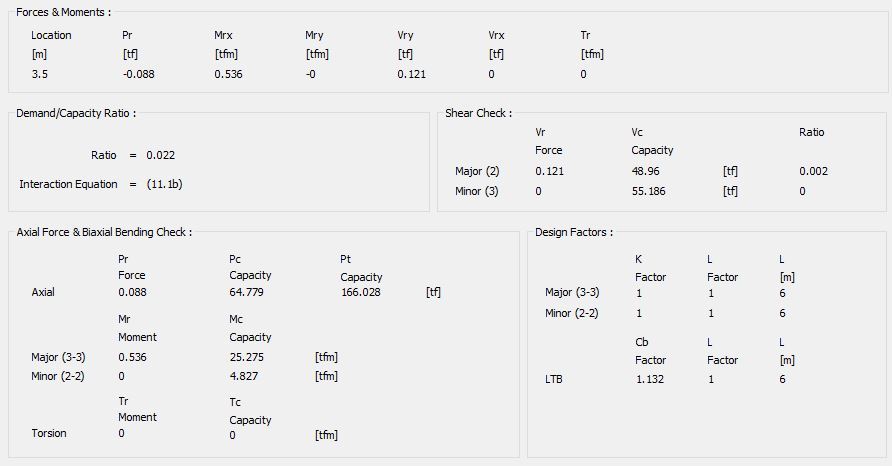Select the Major (2) shear ratio 0.002
This screenshot has height=466, width=892.
(813, 171)
